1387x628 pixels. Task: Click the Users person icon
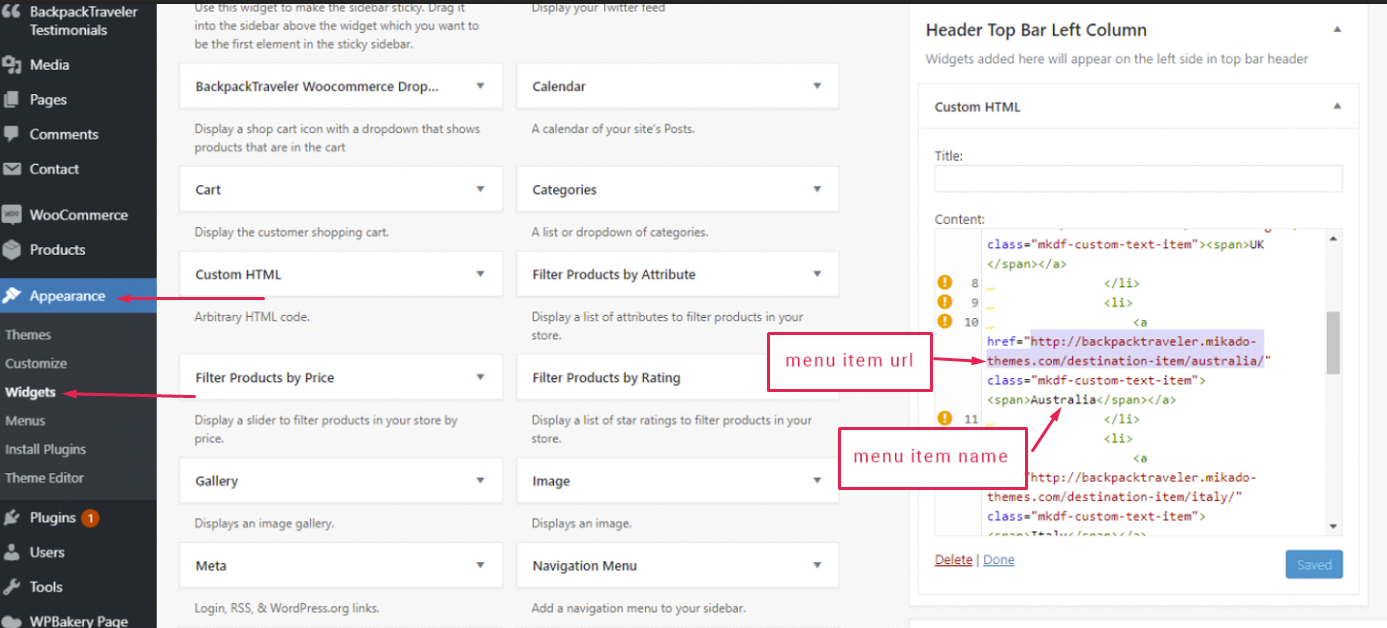(12, 552)
